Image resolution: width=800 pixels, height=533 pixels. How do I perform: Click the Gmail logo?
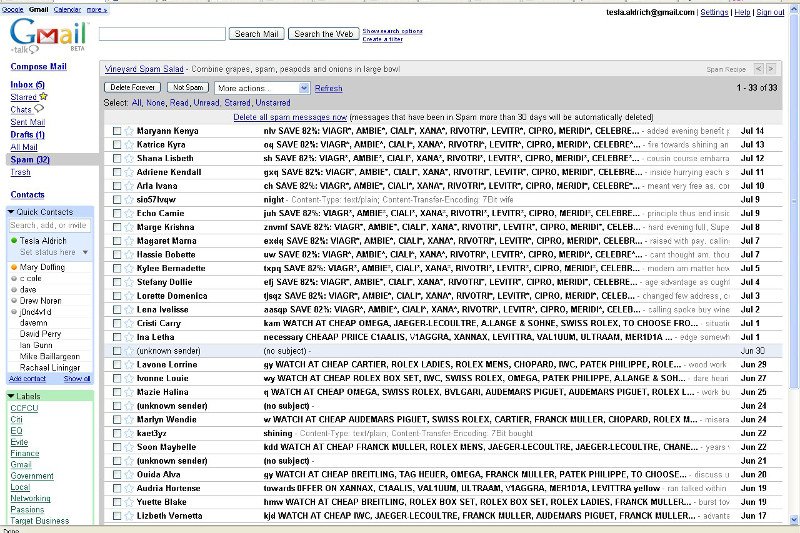pyautogui.click(x=40, y=38)
